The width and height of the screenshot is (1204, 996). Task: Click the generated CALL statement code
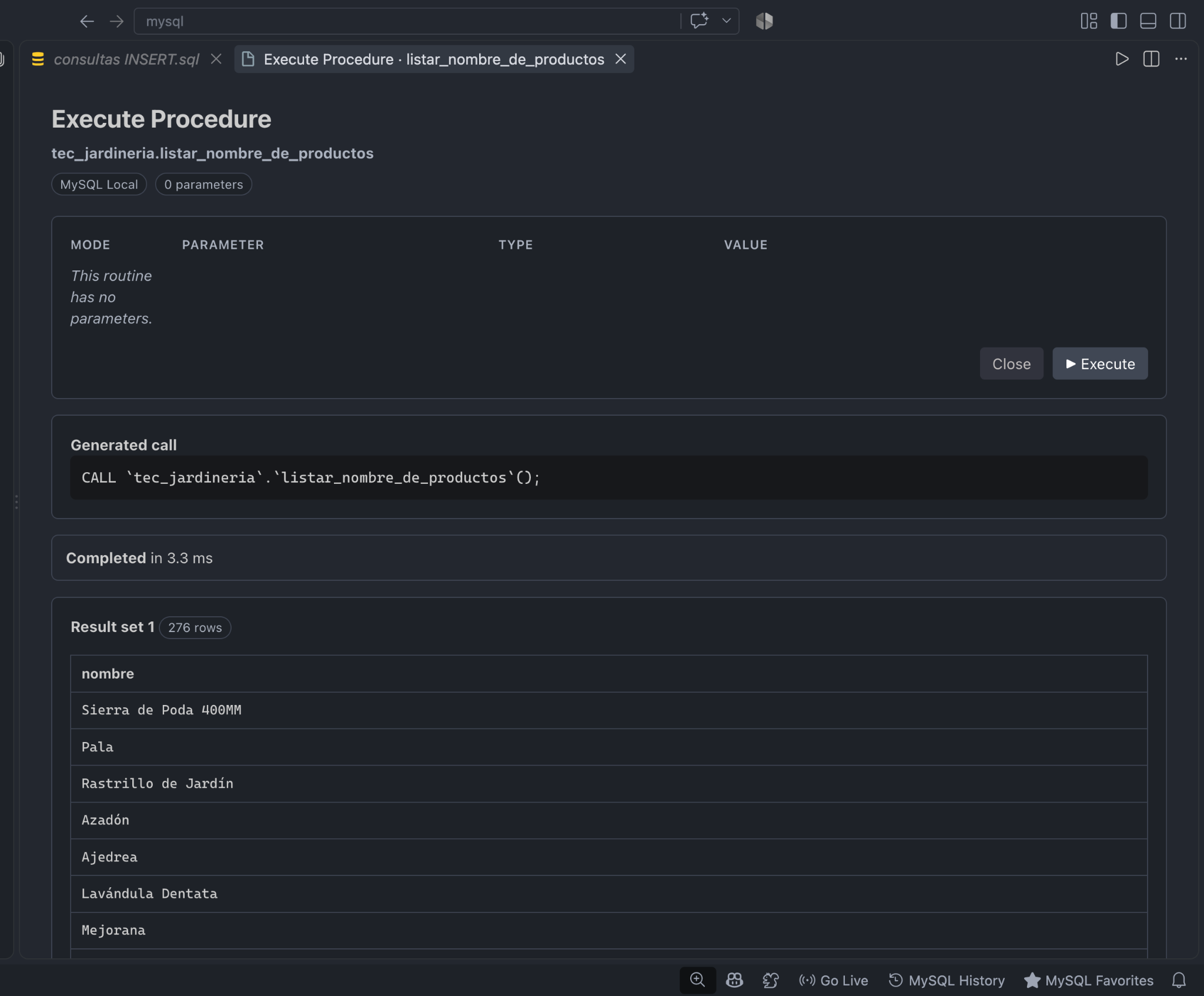point(311,478)
